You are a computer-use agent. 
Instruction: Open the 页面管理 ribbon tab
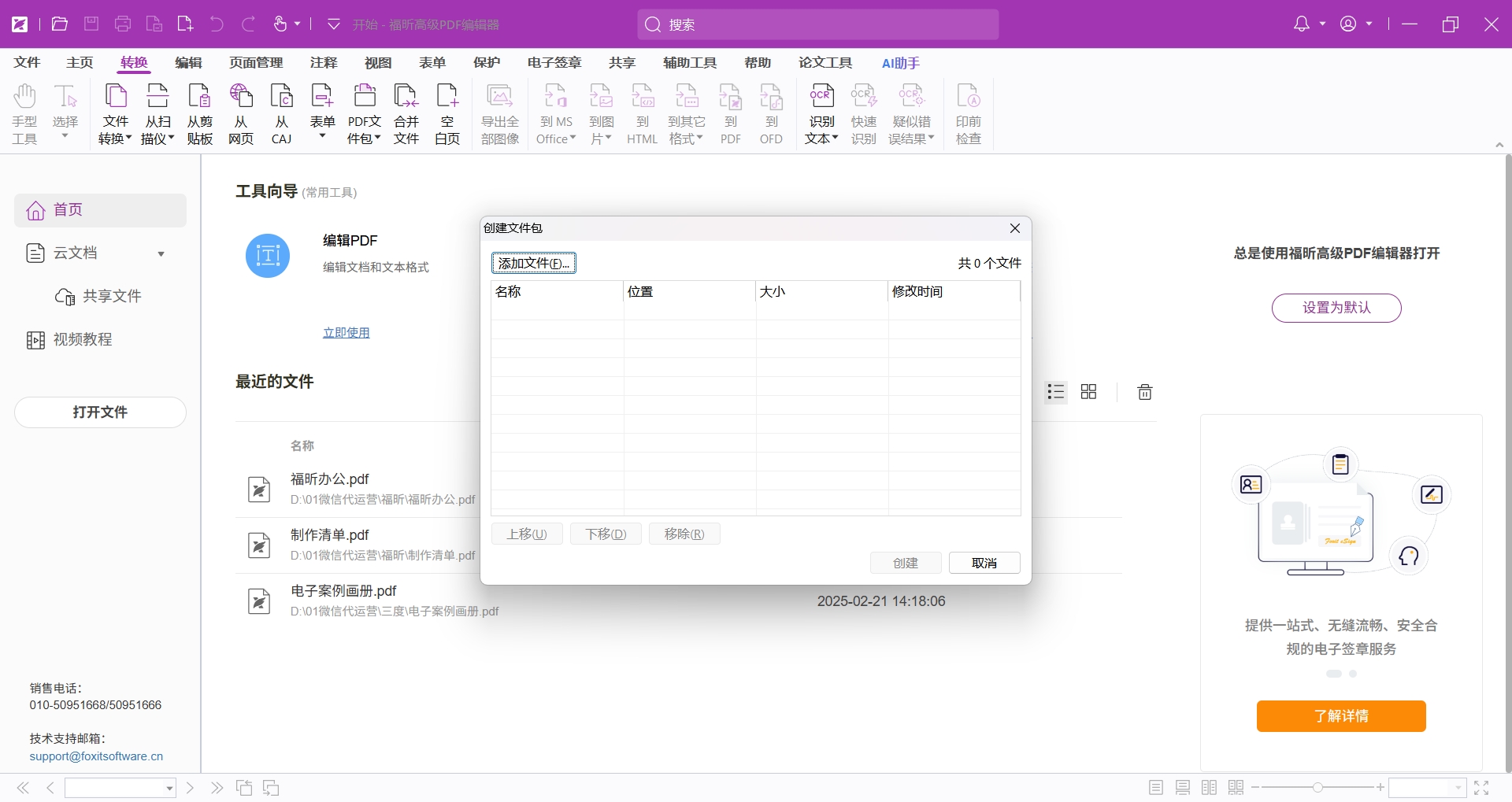pyautogui.click(x=256, y=63)
